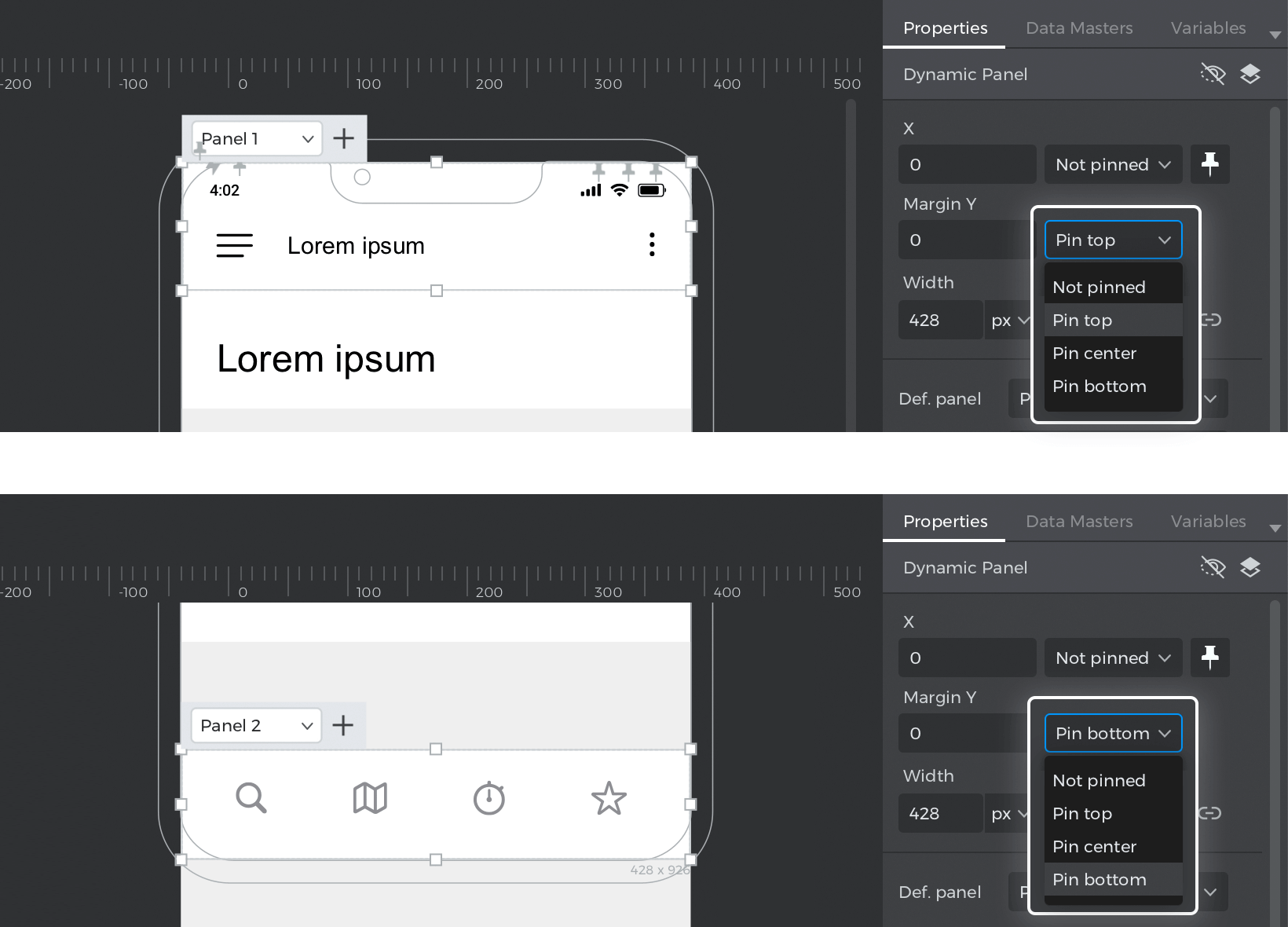Image resolution: width=1288 pixels, height=927 pixels.
Task: Add new panel with plus next to Panel 2
Action: click(343, 725)
